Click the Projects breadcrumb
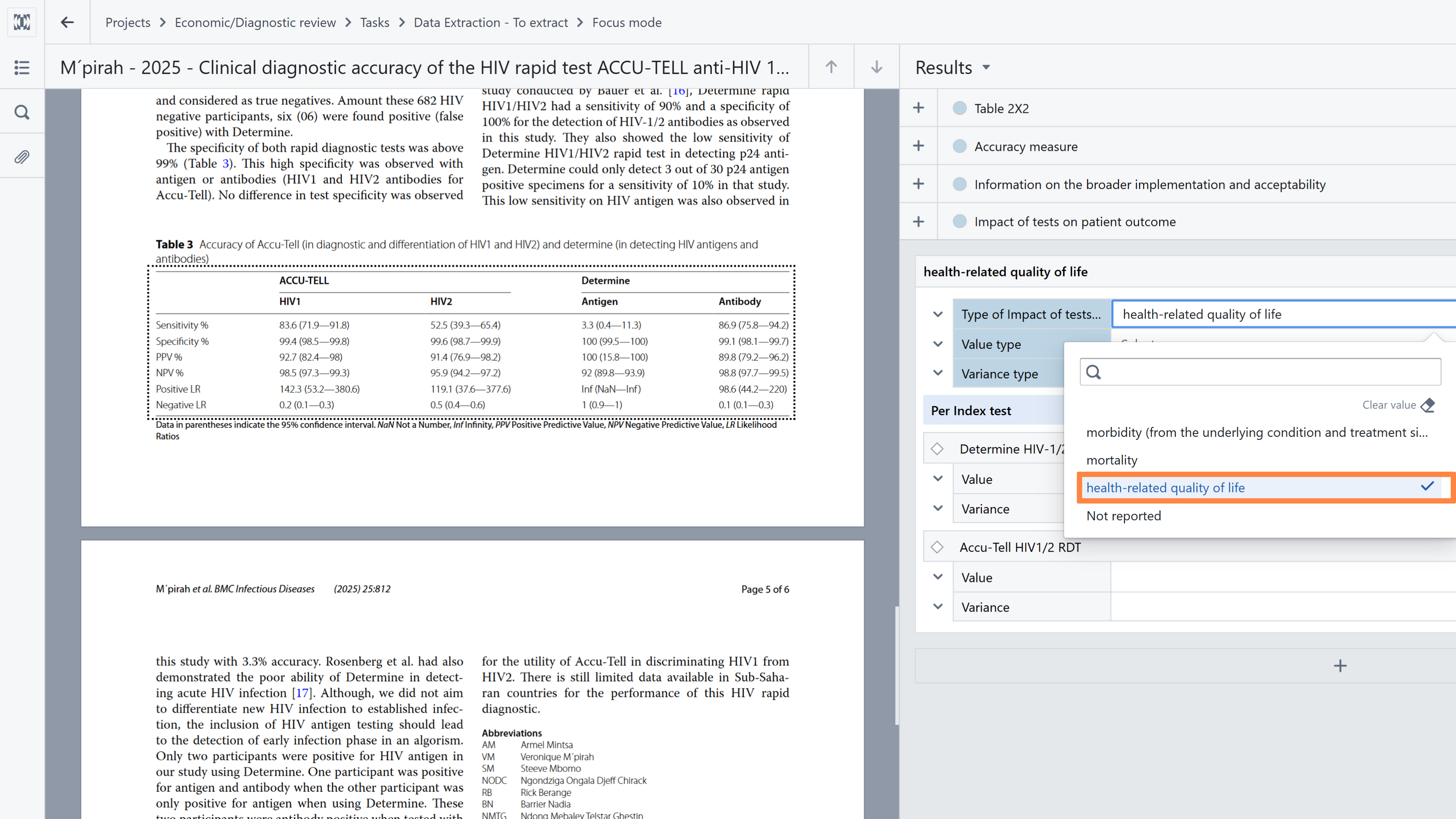The image size is (1456, 819). (x=128, y=23)
